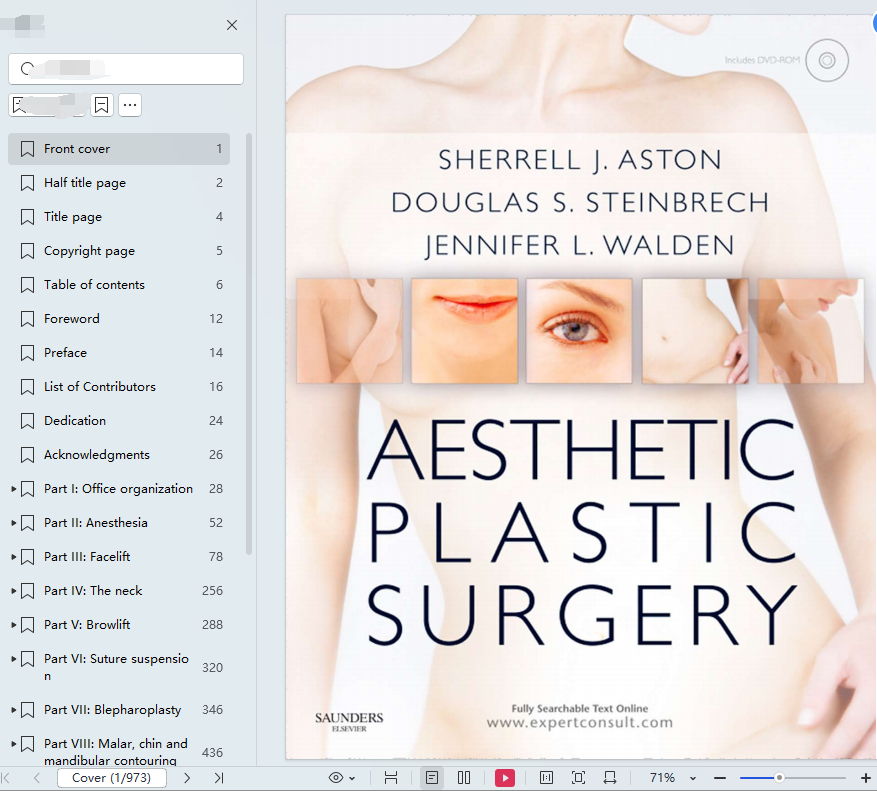
Task: Click the zoom slider handle
Action: coord(779,778)
